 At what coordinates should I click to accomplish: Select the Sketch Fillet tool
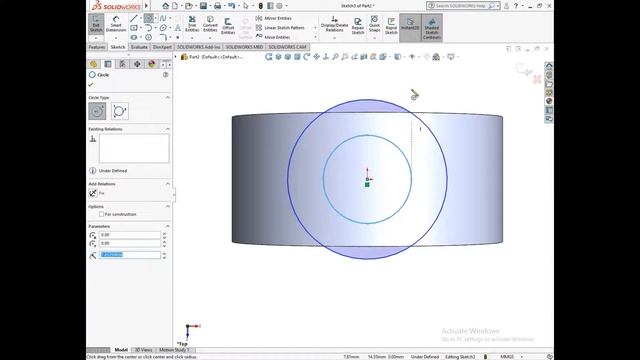click(163, 37)
